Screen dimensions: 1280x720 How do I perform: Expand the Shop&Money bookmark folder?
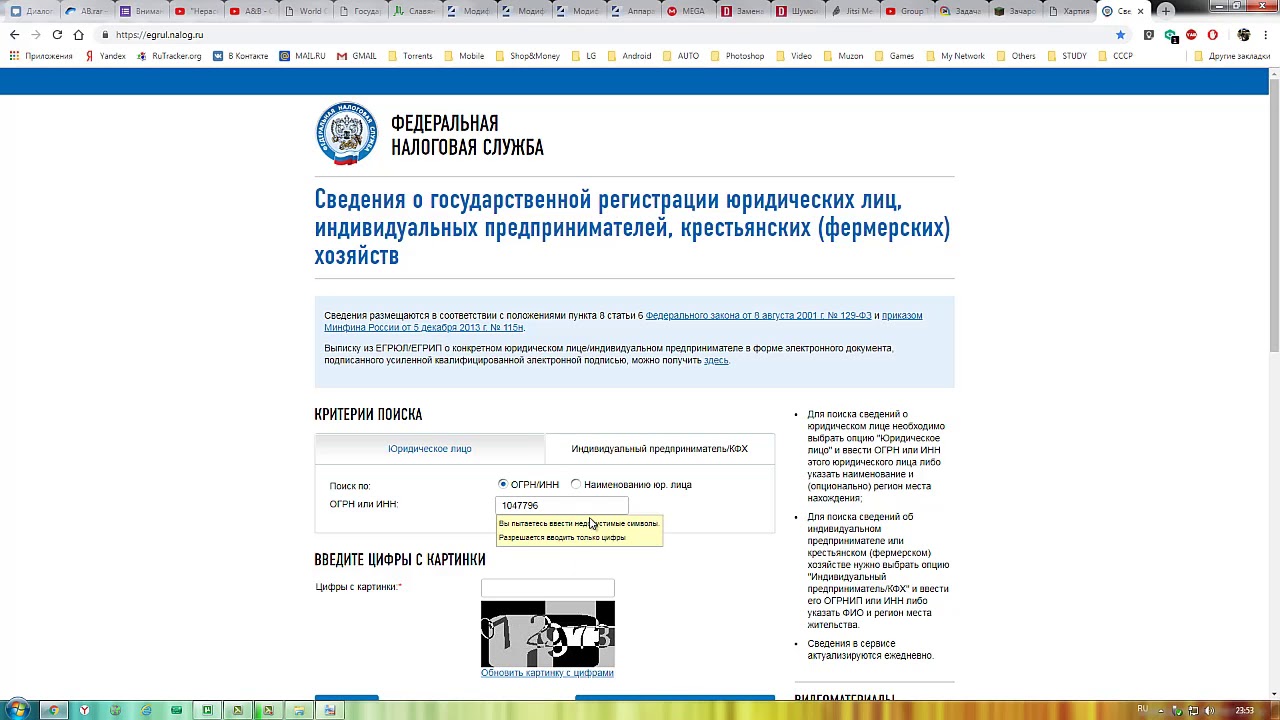point(527,56)
